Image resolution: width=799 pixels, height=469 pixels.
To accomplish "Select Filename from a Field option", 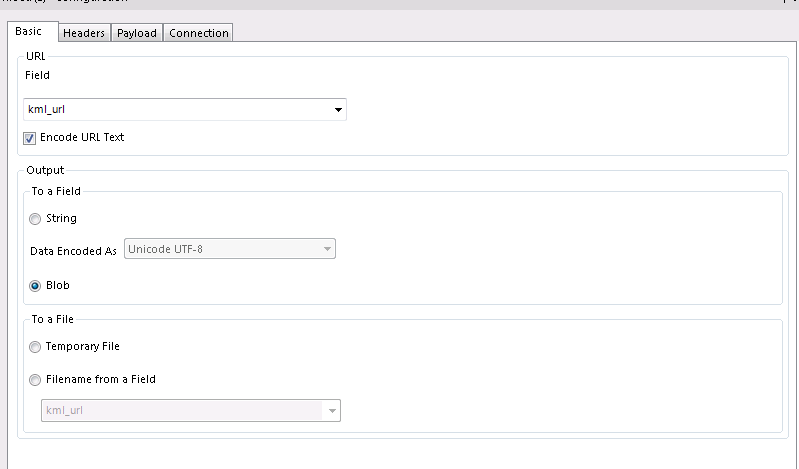I will pos(35,380).
